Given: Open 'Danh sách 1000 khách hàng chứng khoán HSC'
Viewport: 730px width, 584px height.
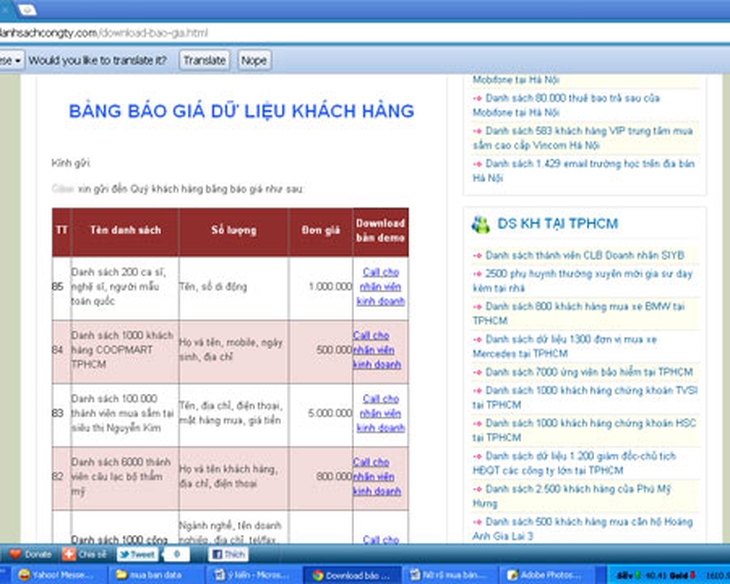Looking at the screenshot, I should pyautogui.click(x=584, y=430).
